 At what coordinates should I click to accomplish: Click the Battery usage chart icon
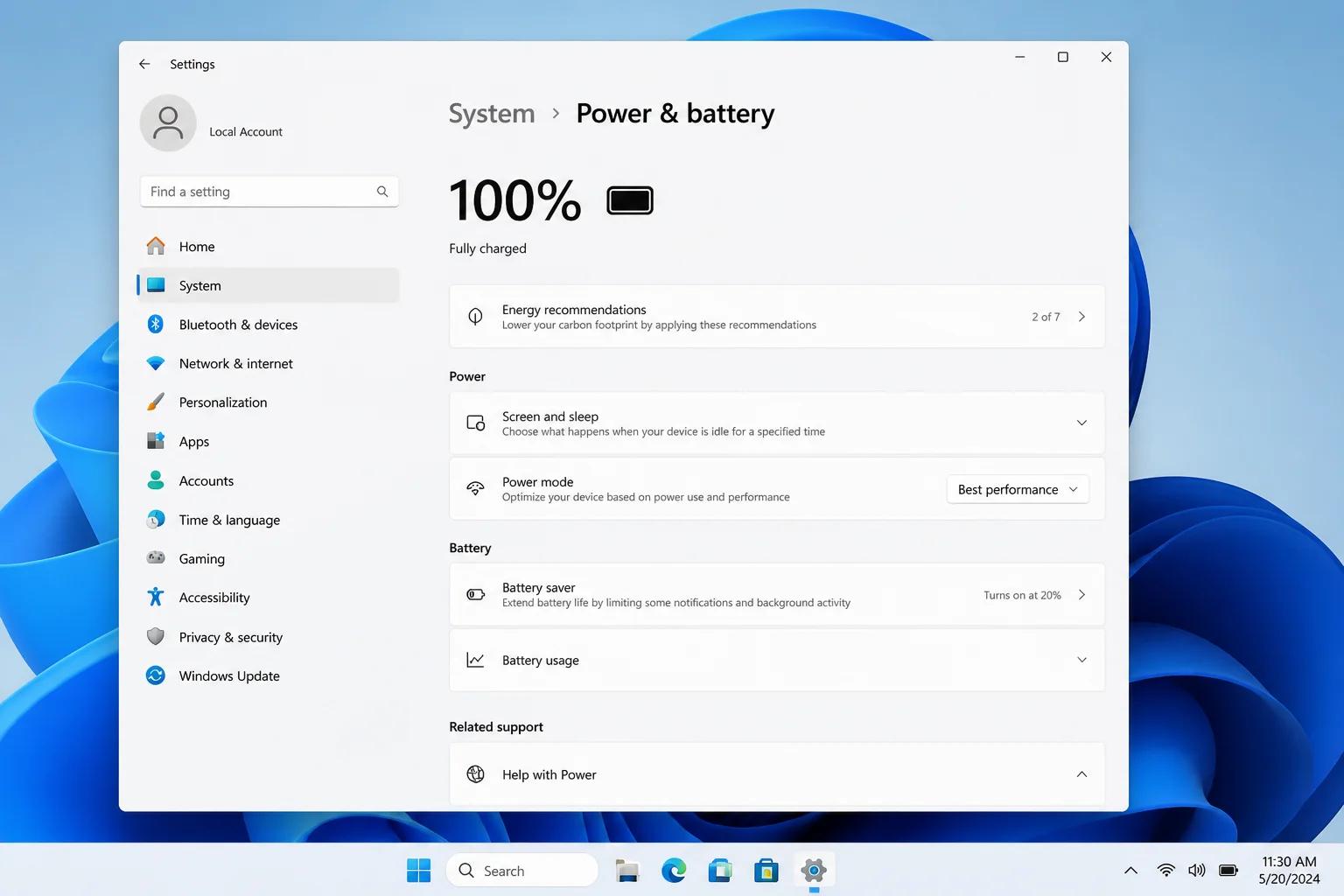(x=475, y=660)
